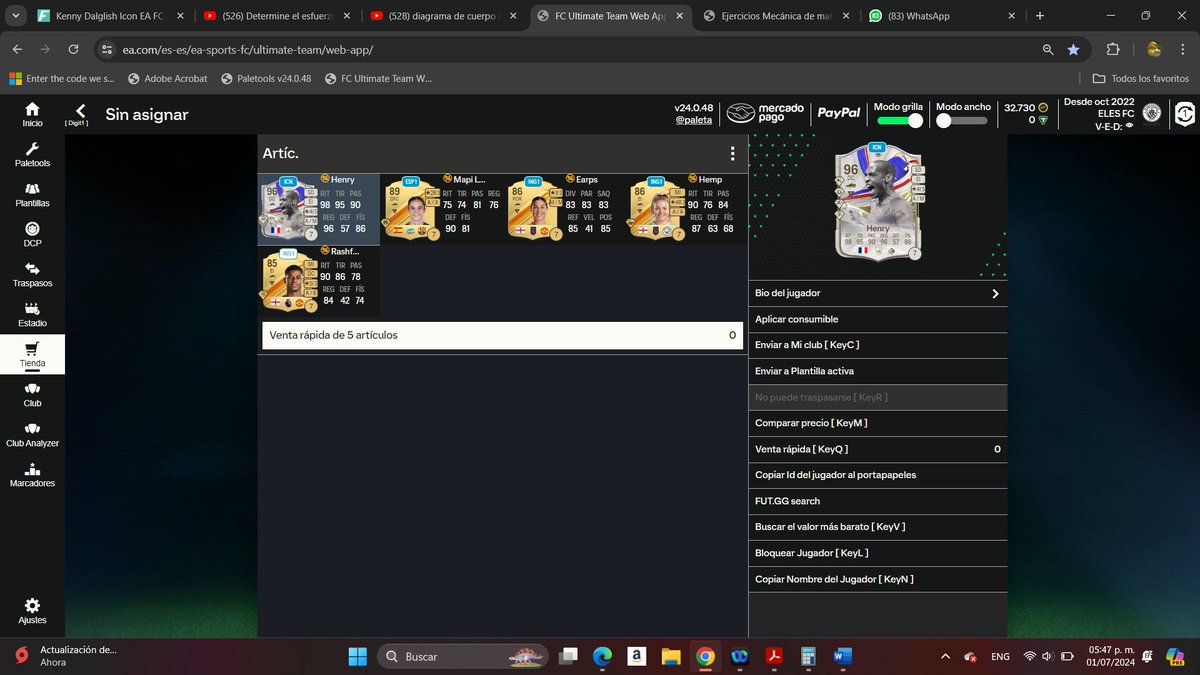Screen dimensions: 1200x675
Task: Open Paletools v24.0.48 bookmark
Action: pos(268,78)
